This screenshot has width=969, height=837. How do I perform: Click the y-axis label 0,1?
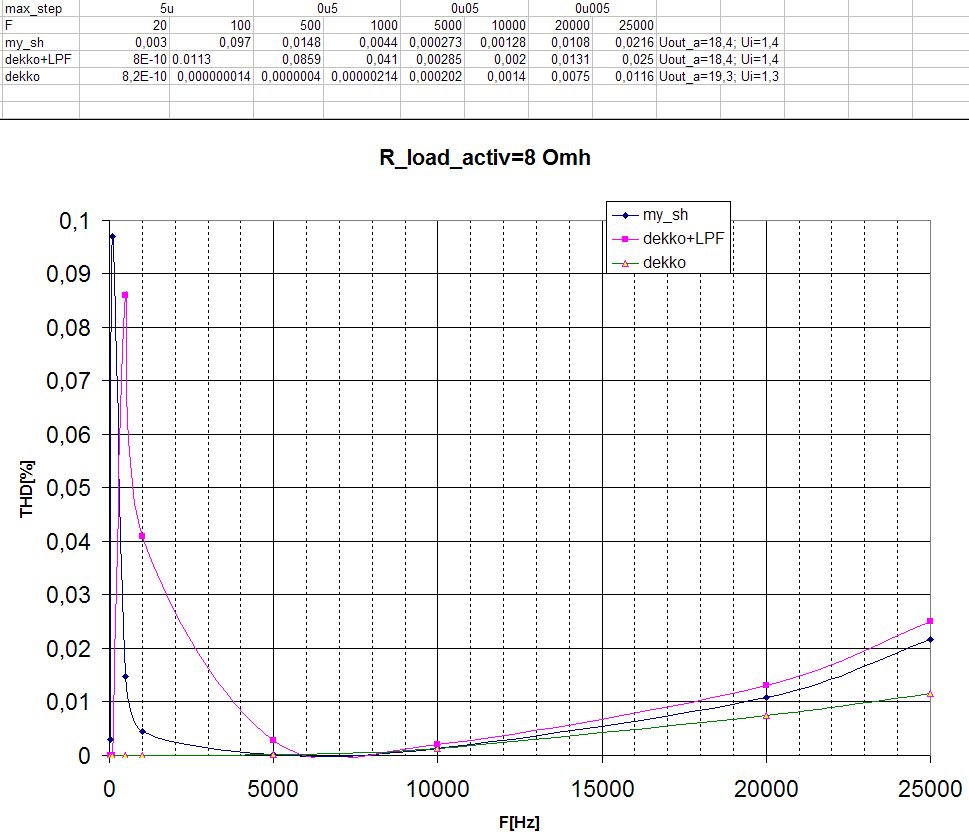pos(75,221)
